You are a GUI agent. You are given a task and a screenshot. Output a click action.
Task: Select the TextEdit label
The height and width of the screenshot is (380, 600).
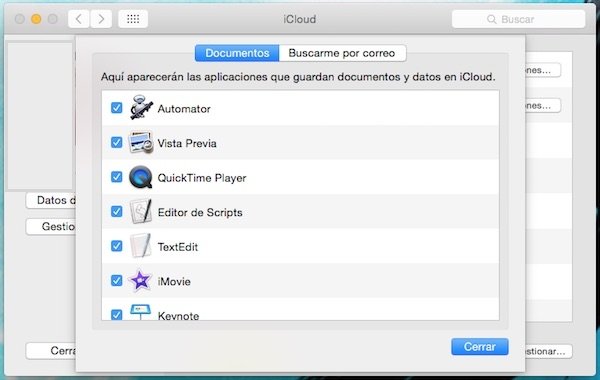tap(178, 247)
